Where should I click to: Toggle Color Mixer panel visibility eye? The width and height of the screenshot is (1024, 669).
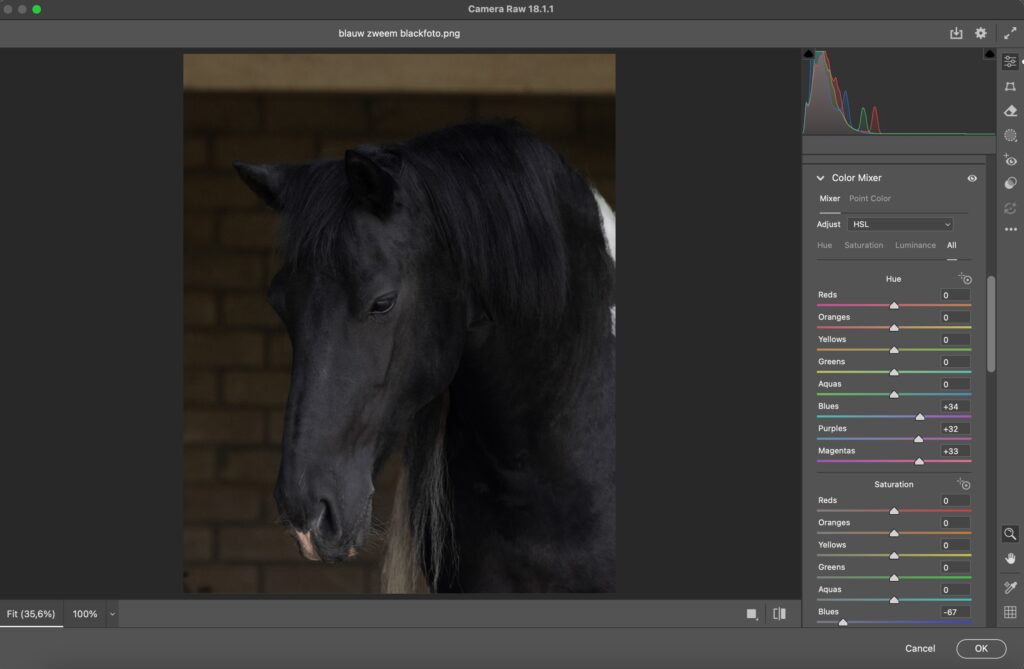click(x=972, y=178)
